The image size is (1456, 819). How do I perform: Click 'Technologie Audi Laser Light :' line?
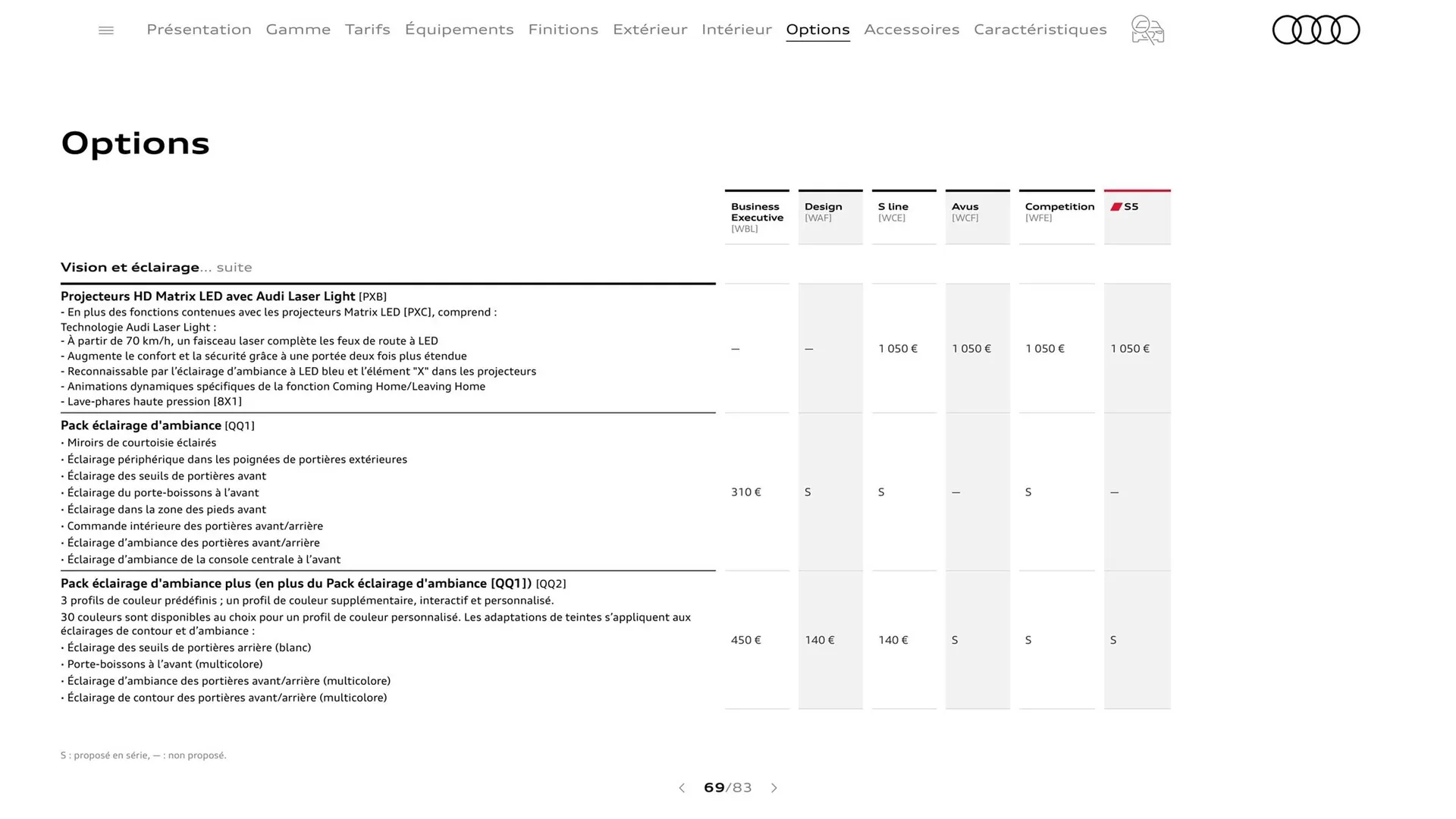[x=139, y=328]
